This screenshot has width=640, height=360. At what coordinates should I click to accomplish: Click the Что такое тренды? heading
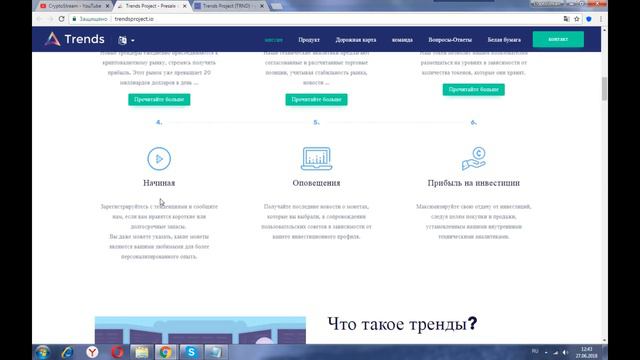pyautogui.click(x=402, y=324)
